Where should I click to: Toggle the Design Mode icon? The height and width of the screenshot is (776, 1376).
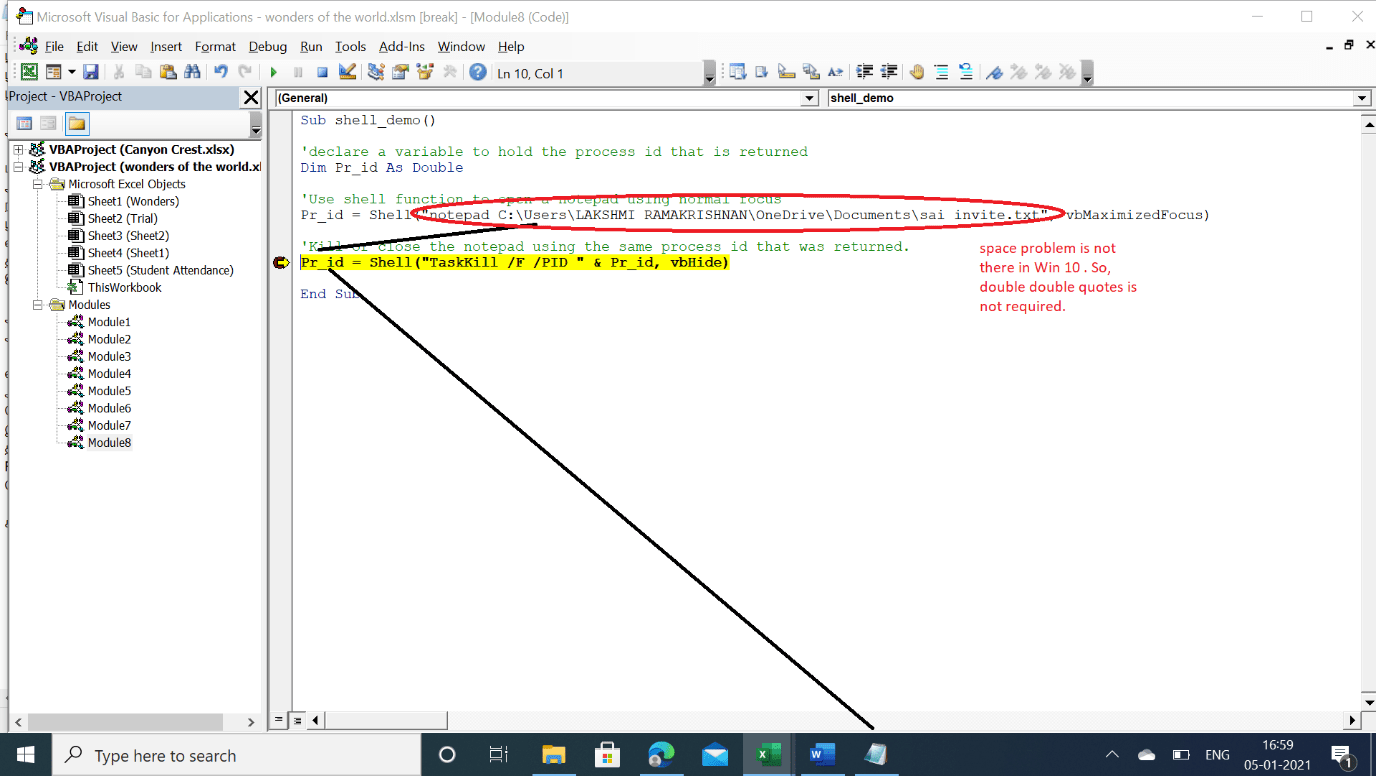[346, 71]
